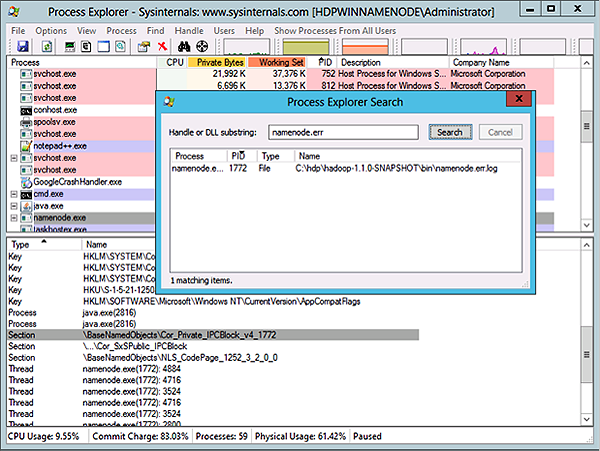This screenshot has height=451, width=600.
Task: Open the Options menu
Action: [x=51, y=31]
